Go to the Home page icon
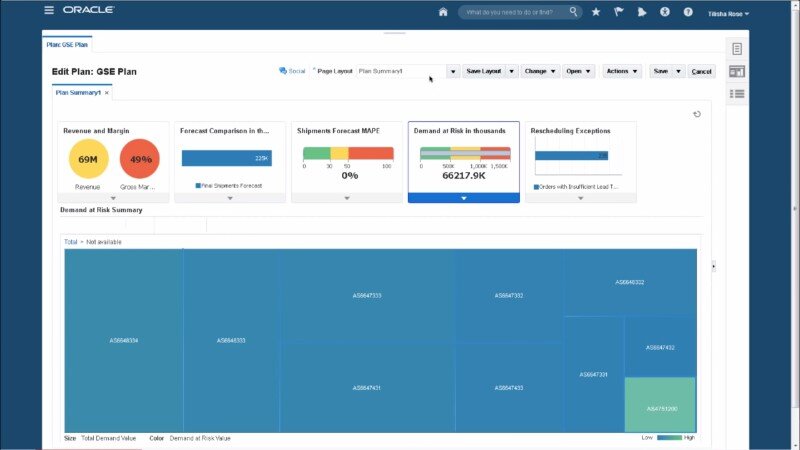Screen dimensions: 800x450 [443, 12]
